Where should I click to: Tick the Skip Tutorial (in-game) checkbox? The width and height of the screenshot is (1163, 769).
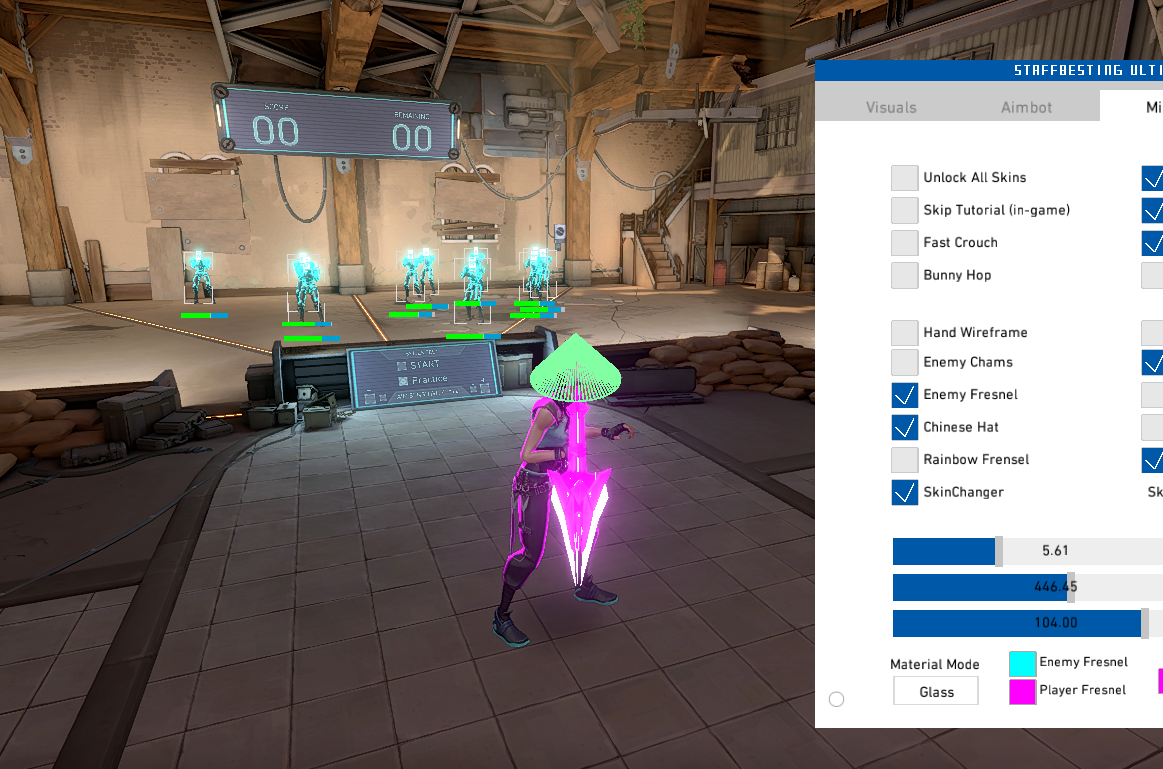[904, 210]
